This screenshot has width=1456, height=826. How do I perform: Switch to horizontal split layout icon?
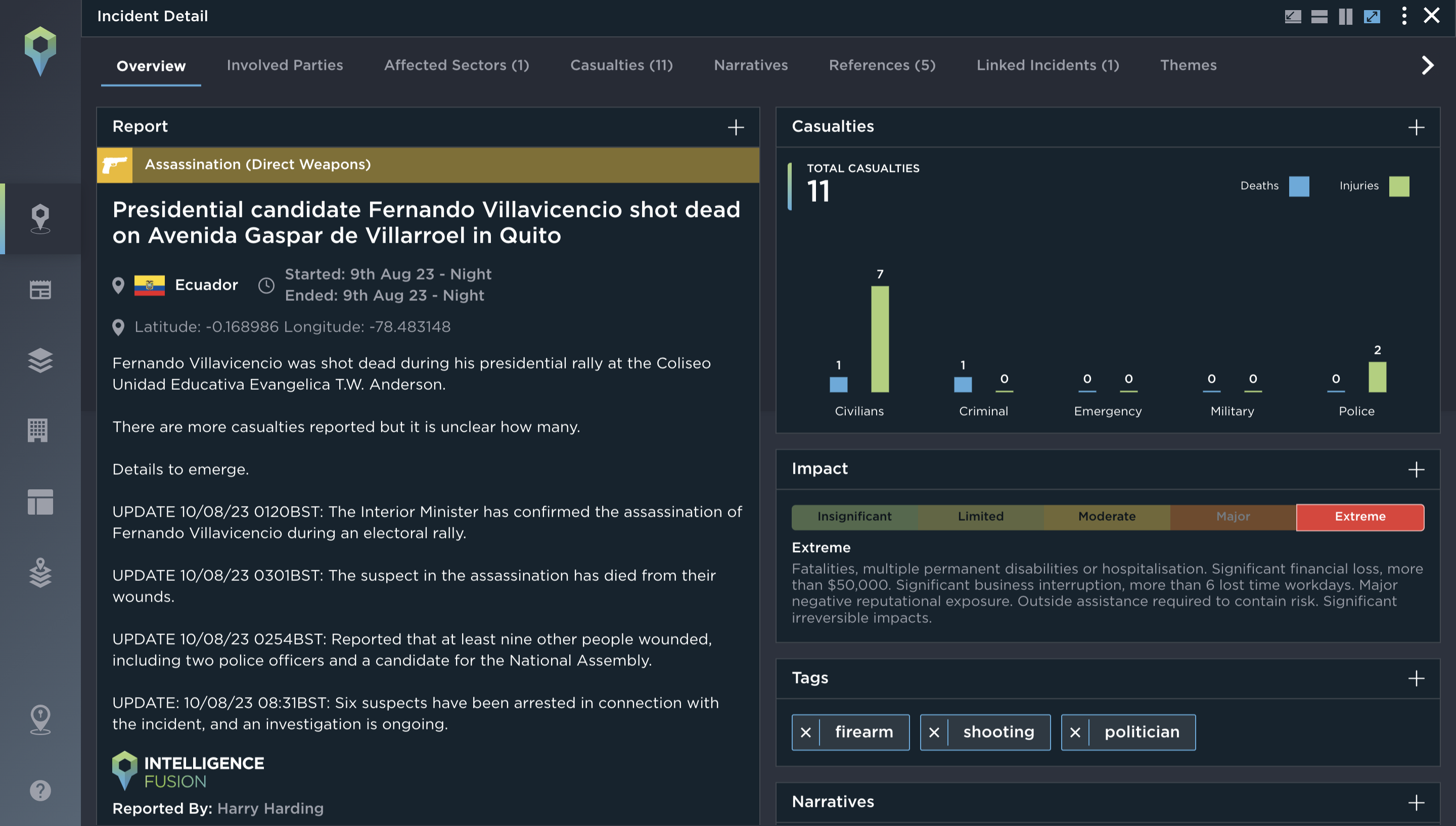(1319, 17)
